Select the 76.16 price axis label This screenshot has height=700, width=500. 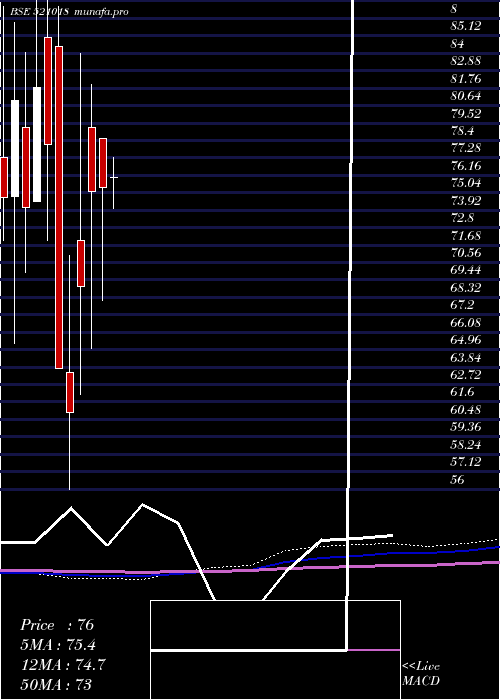[466, 166]
